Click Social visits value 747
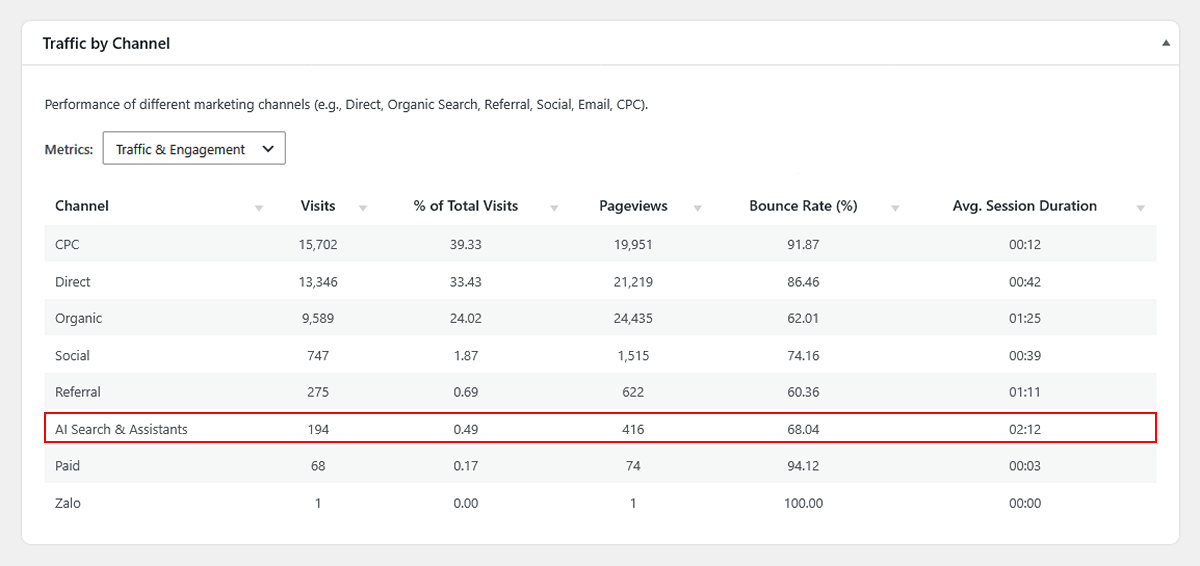Screen dimensions: 1200x566 click(x=318, y=355)
